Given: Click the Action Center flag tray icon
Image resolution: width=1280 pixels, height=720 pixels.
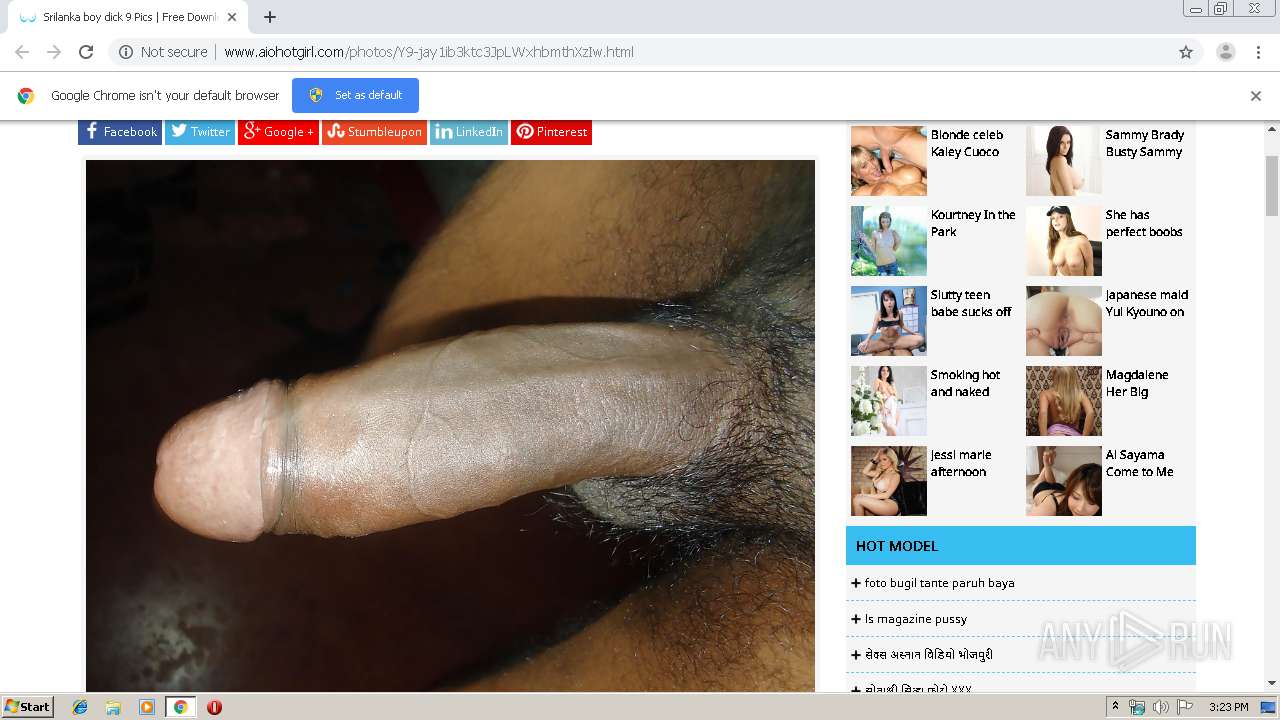Looking at the screenshot, I should [x=1183, y=707].
